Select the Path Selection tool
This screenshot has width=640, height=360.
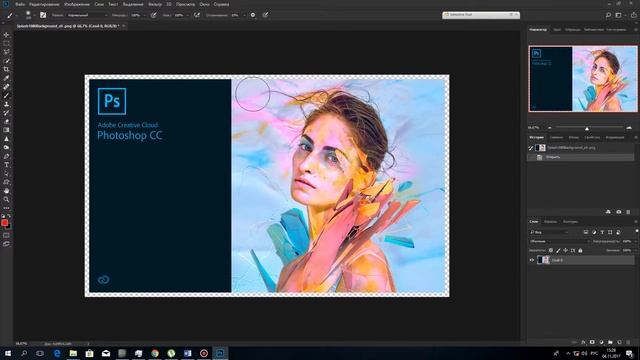coord(6,173)
